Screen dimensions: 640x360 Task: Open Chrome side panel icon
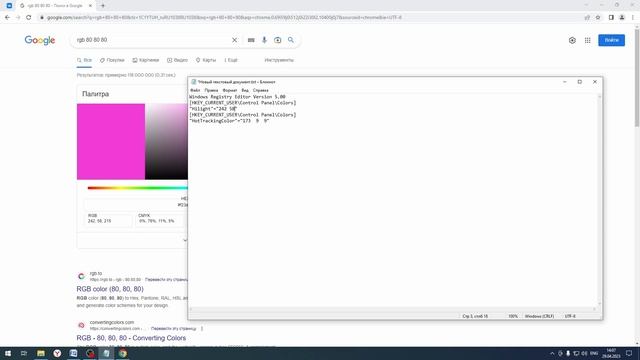pyautogui.click(x=611, y=18)
